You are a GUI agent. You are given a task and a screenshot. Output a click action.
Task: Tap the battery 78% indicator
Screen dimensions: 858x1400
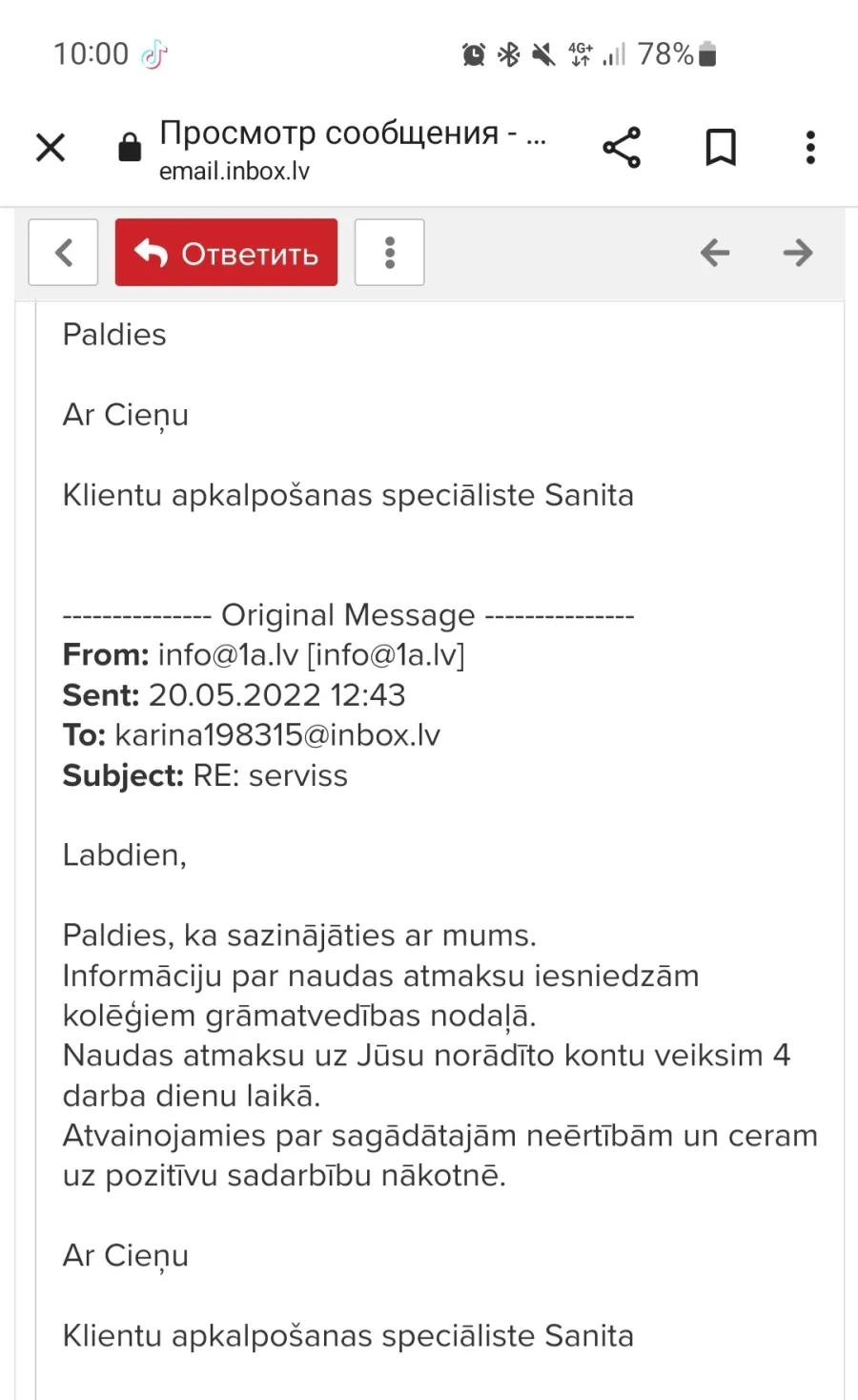(677, 54)
